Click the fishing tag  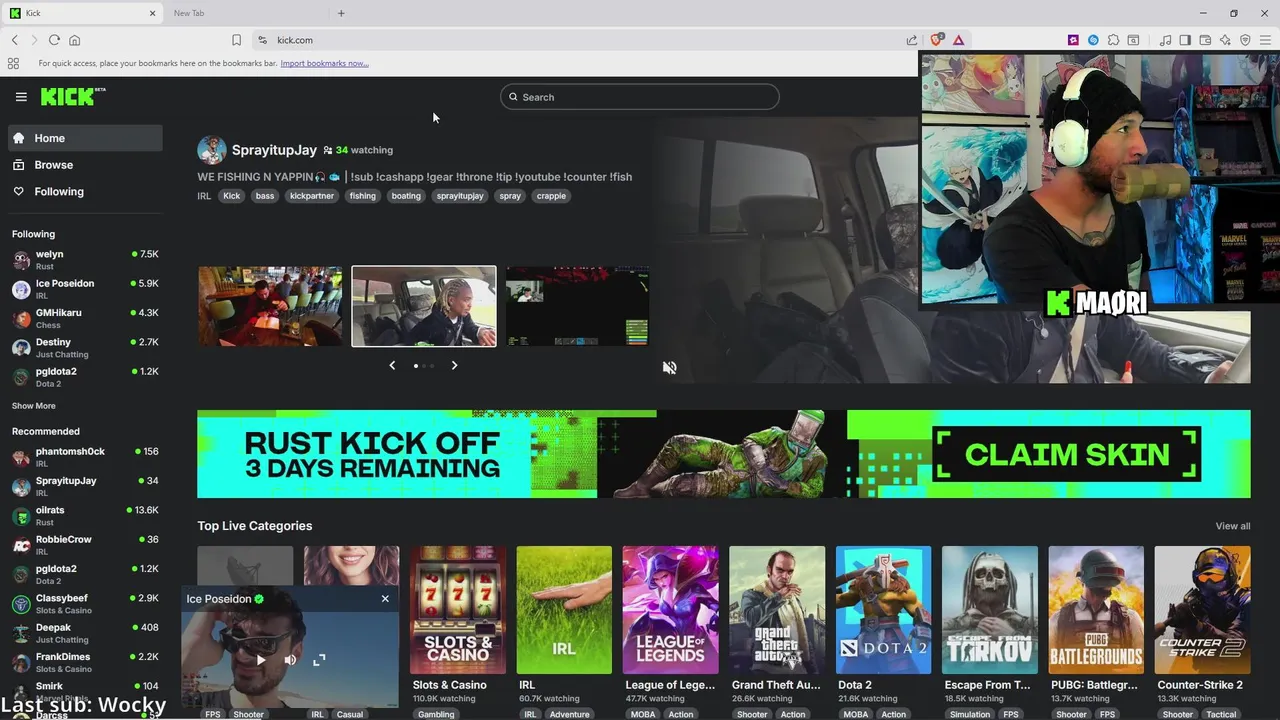(363, 196)
